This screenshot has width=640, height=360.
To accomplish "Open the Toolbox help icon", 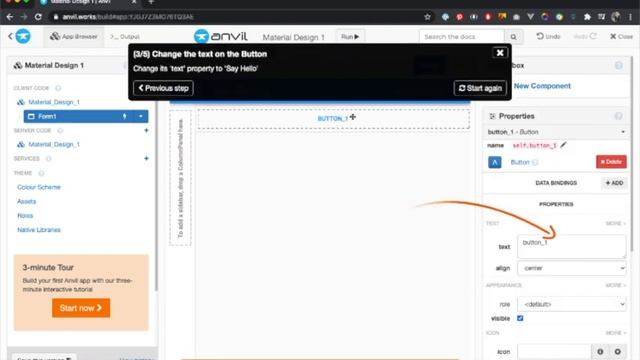I will click(618, 65).
